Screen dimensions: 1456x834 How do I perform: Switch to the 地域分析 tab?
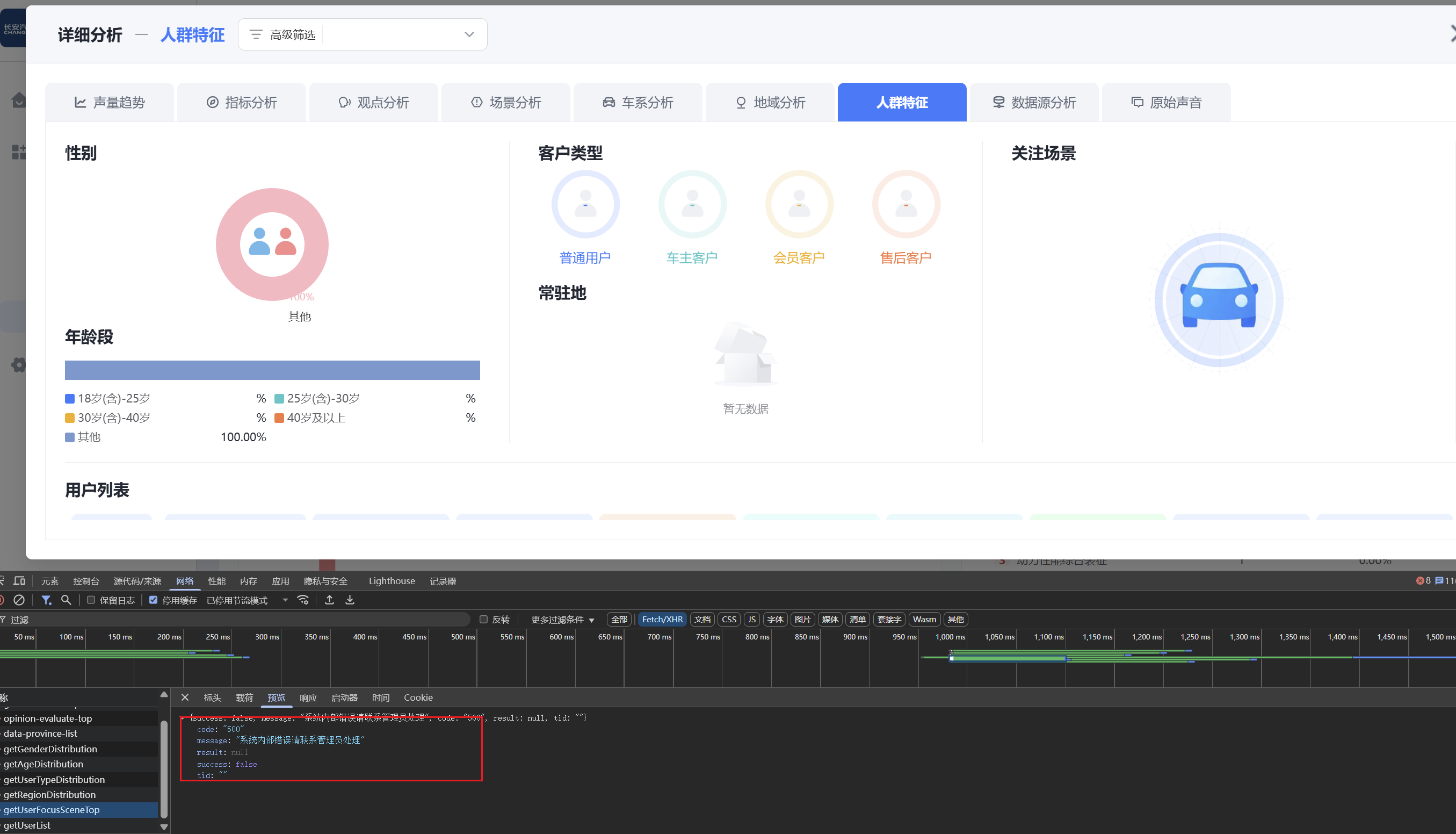pyautogui.click(x=770, y=103)
